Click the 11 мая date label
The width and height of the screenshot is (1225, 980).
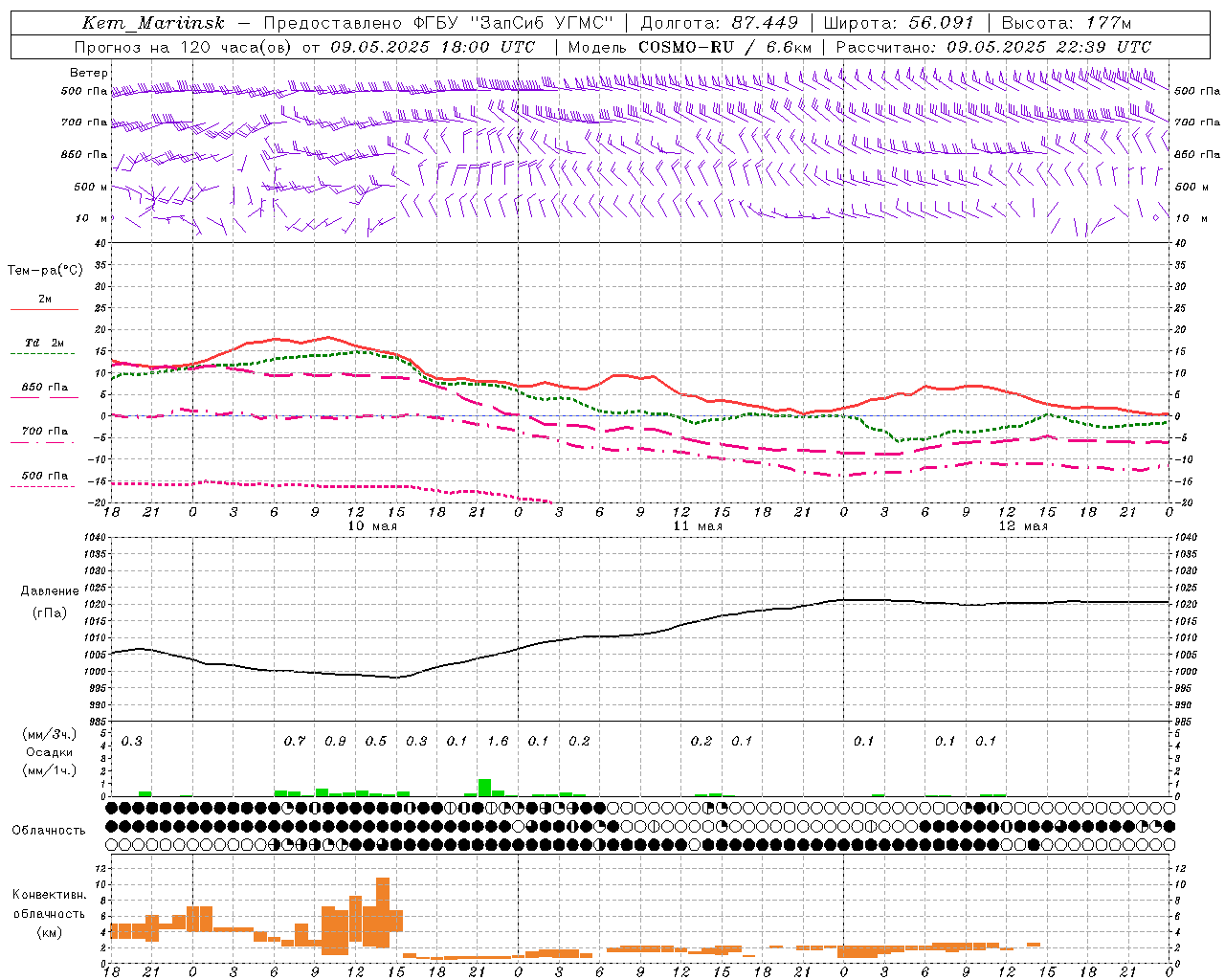pos(698,526)
